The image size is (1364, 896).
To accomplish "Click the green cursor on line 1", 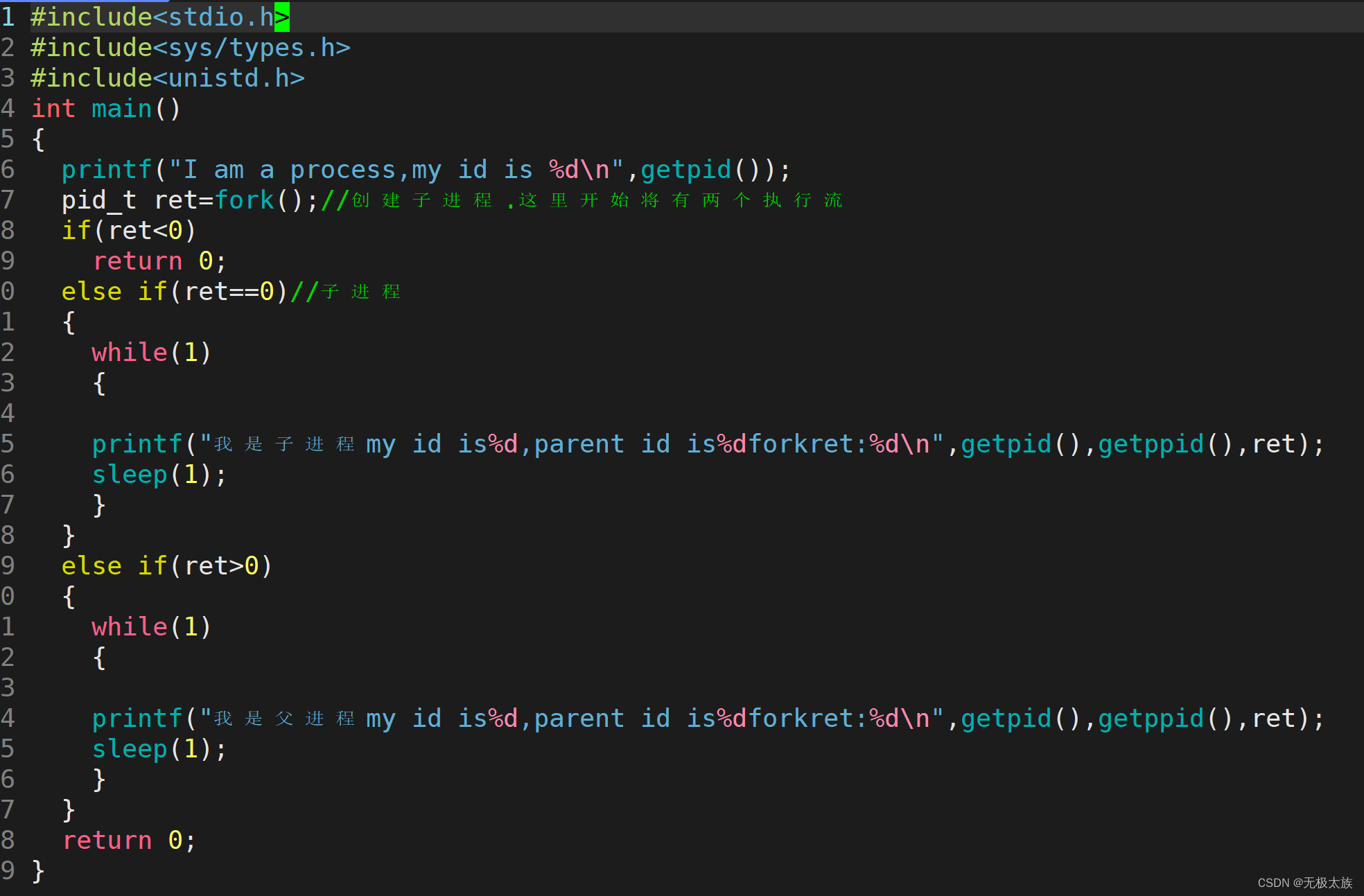I will 282,17.
